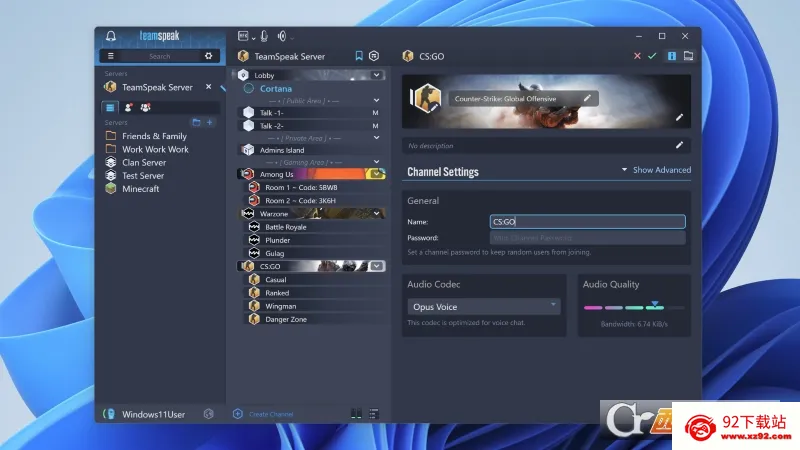The image size is (800, 450).
Task: Click the channel Password field
Action: pyautogui.click(x=587, y=238)
